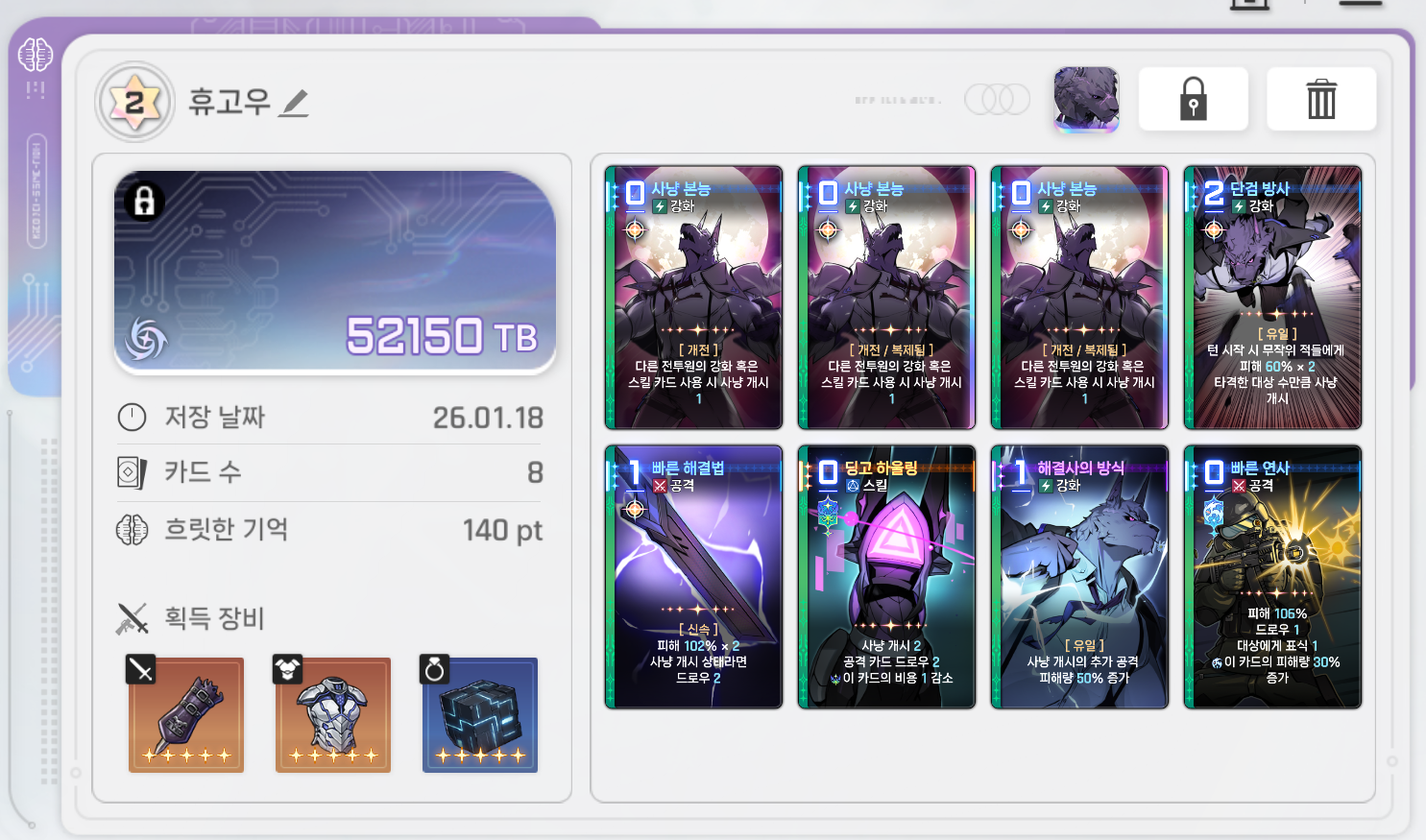Open the 빠른 해결법 attack card

coord(693,577)
